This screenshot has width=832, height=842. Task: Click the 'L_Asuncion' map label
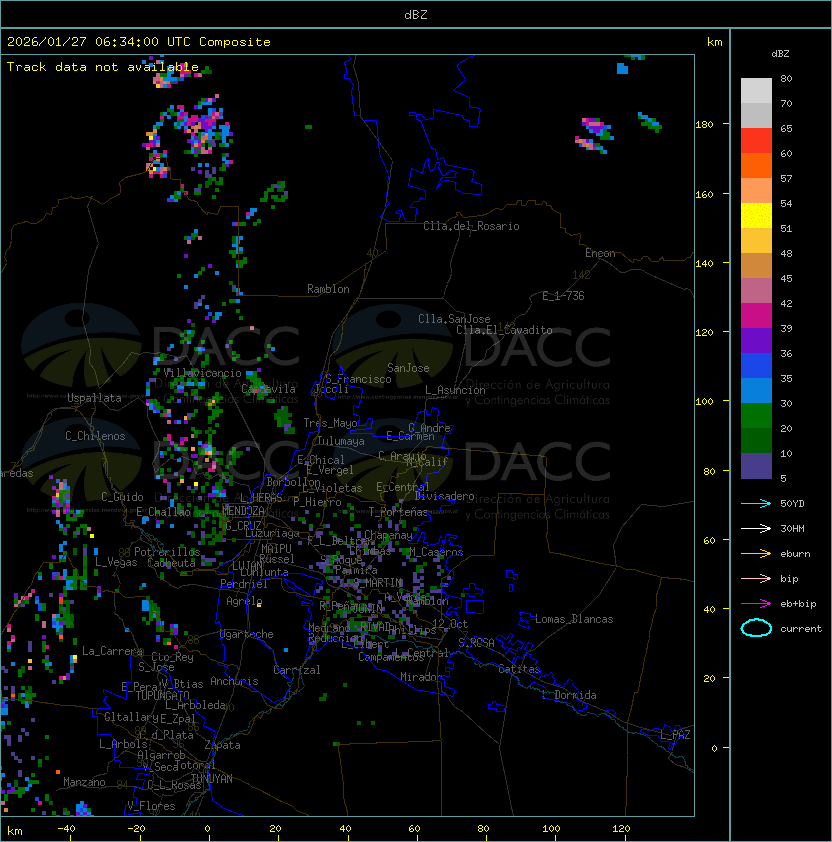pyautogui.click(x=455, y=390)
